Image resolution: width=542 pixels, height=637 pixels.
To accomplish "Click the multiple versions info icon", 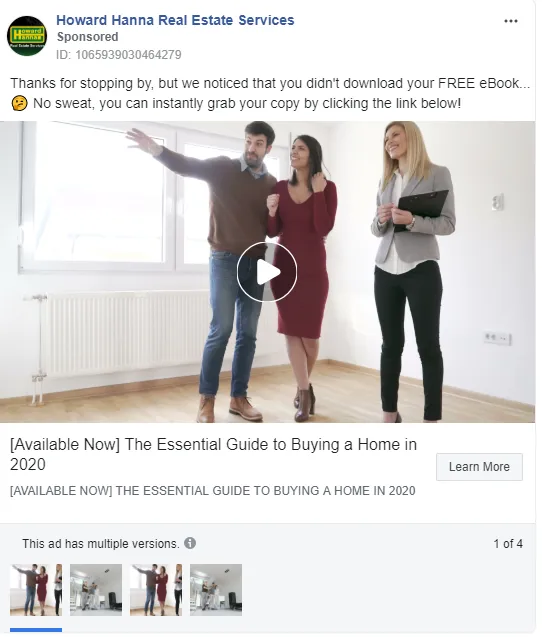I will click(190, 543).
